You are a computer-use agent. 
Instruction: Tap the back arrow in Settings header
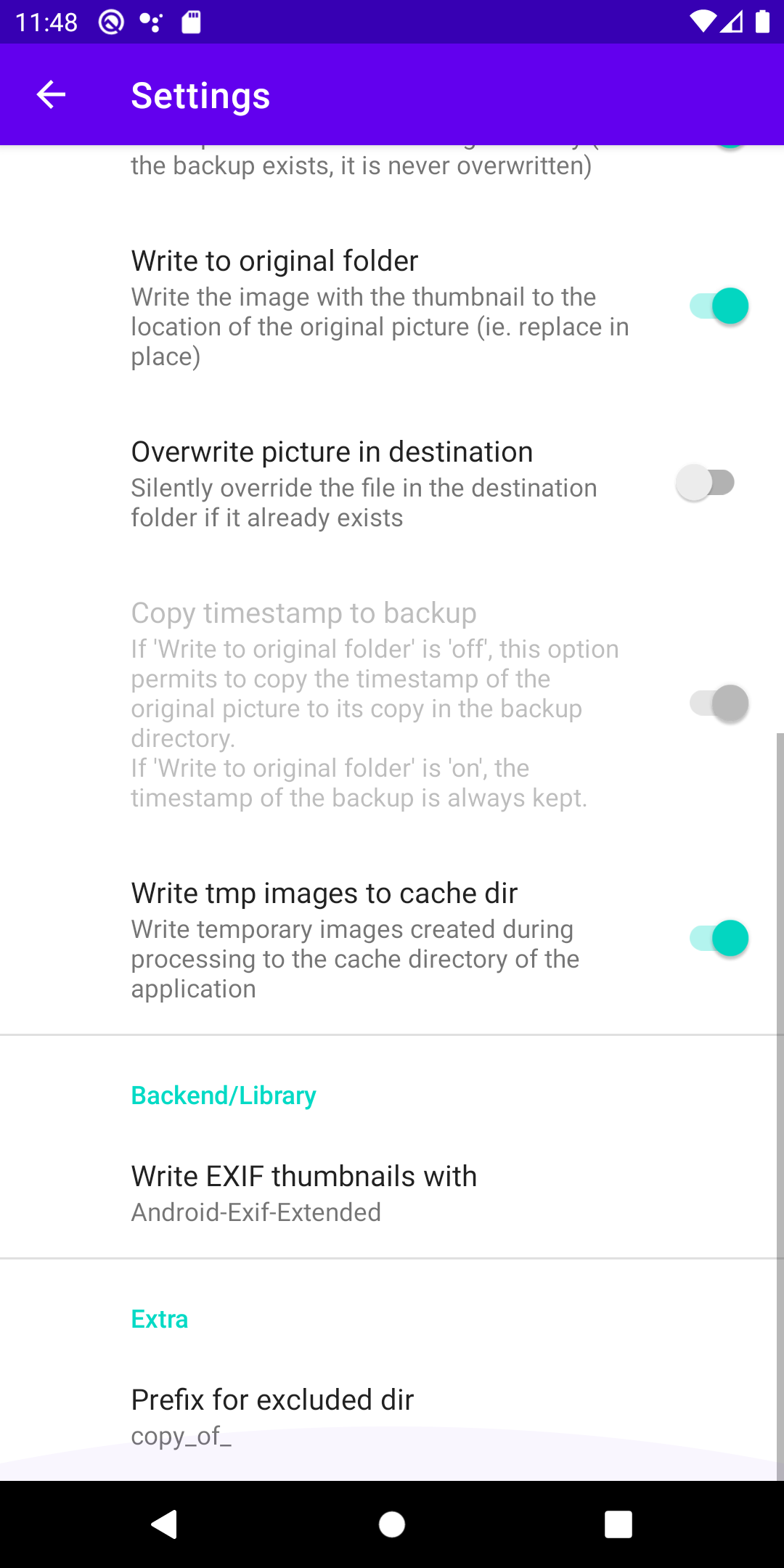pos(51,94)
